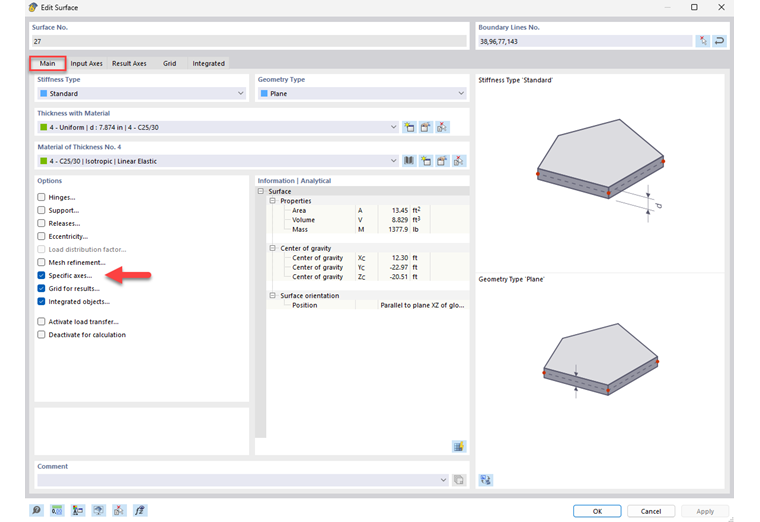760x522 pixels.
Task: Uncheck Specific axes option
Action: 41,275
